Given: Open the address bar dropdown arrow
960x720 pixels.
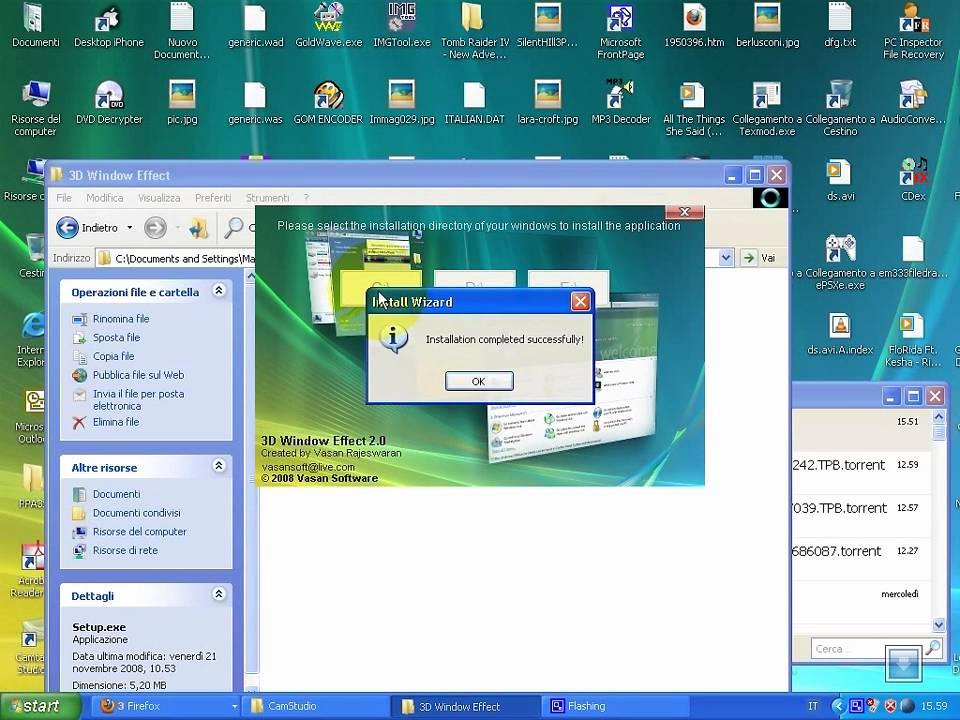Looking at the screenshot, I should (x=726, y=258).
